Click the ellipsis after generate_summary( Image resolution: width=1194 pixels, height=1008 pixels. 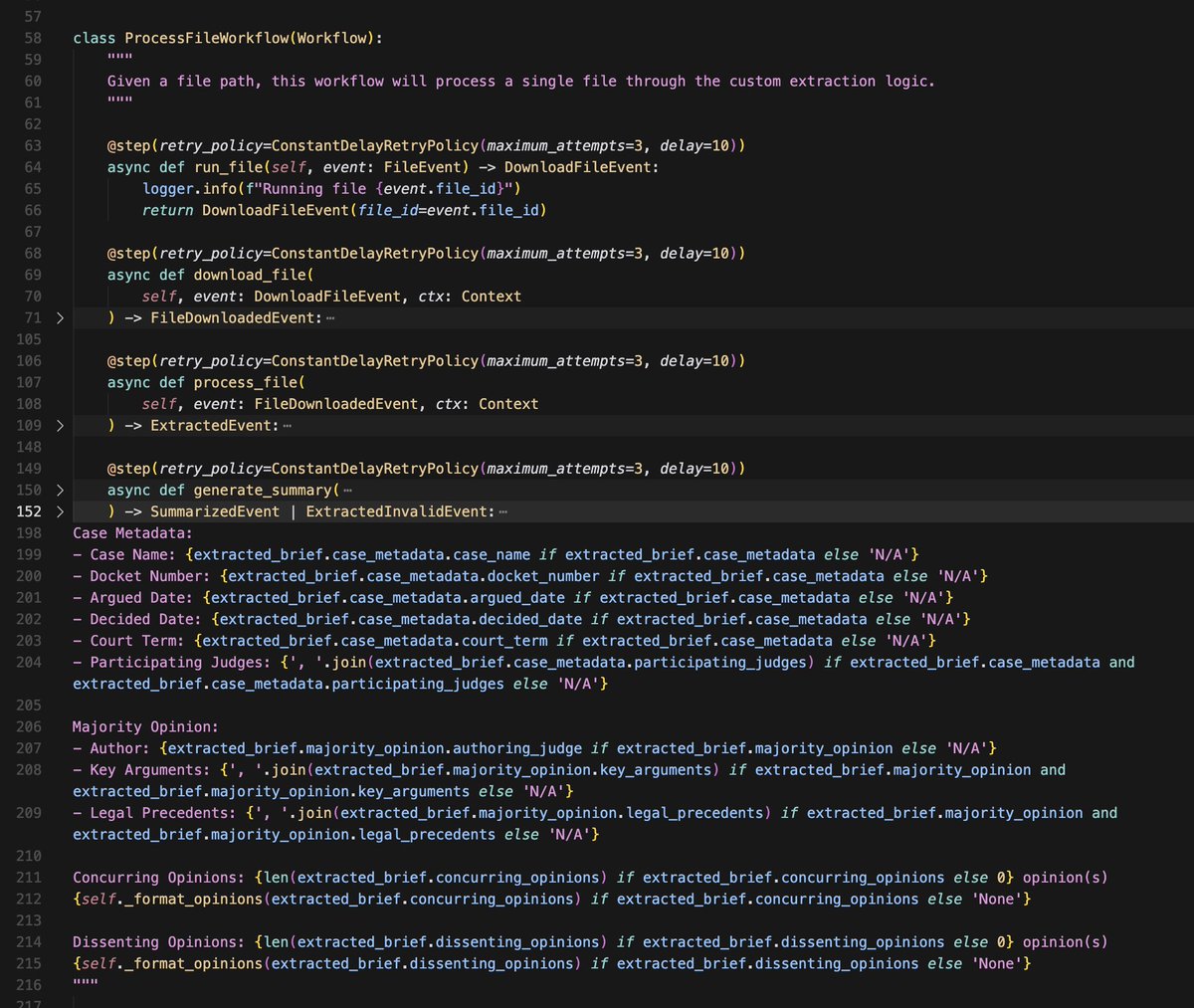347,491
